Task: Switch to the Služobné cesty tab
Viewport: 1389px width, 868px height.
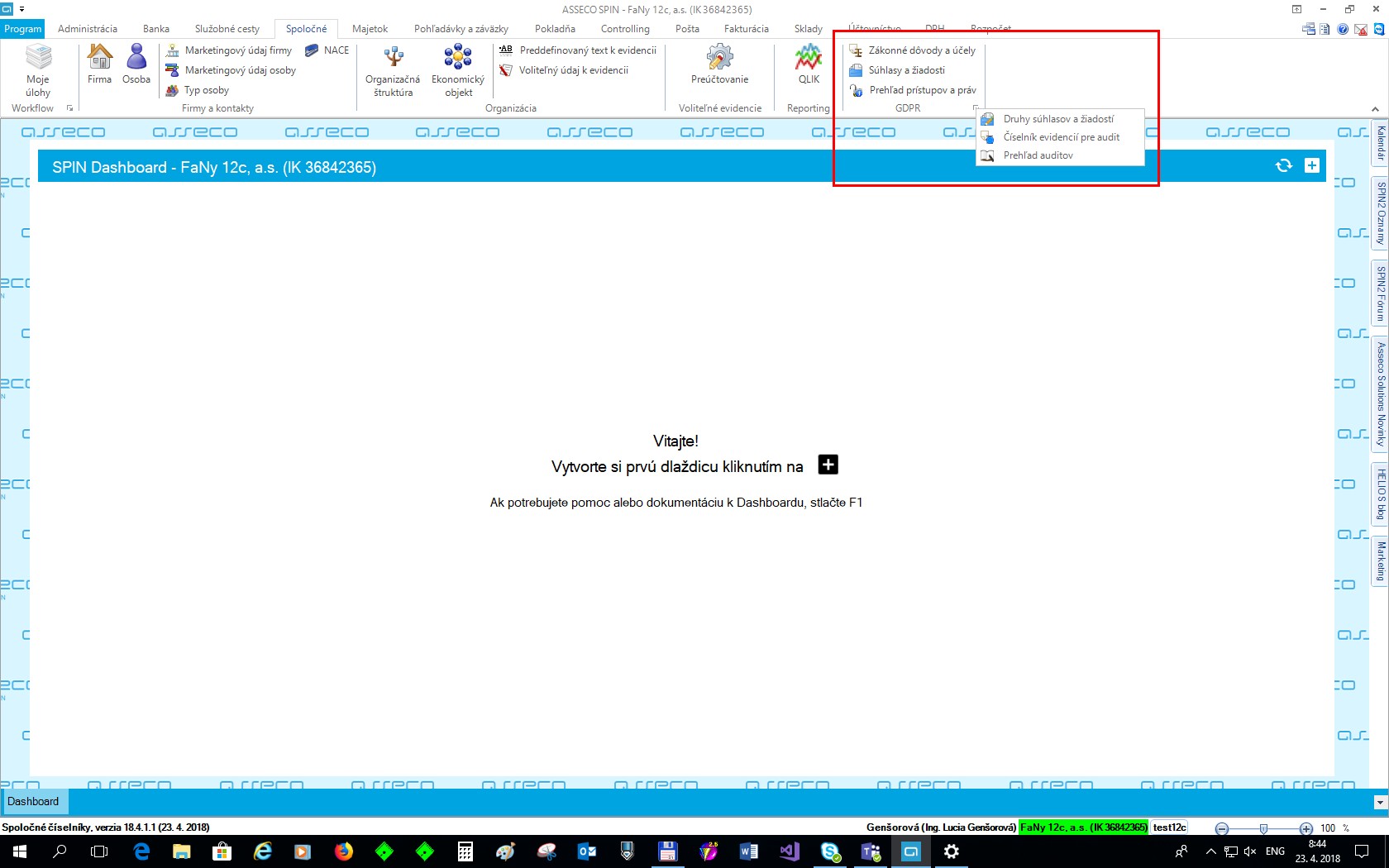Action: coord(227,29)
